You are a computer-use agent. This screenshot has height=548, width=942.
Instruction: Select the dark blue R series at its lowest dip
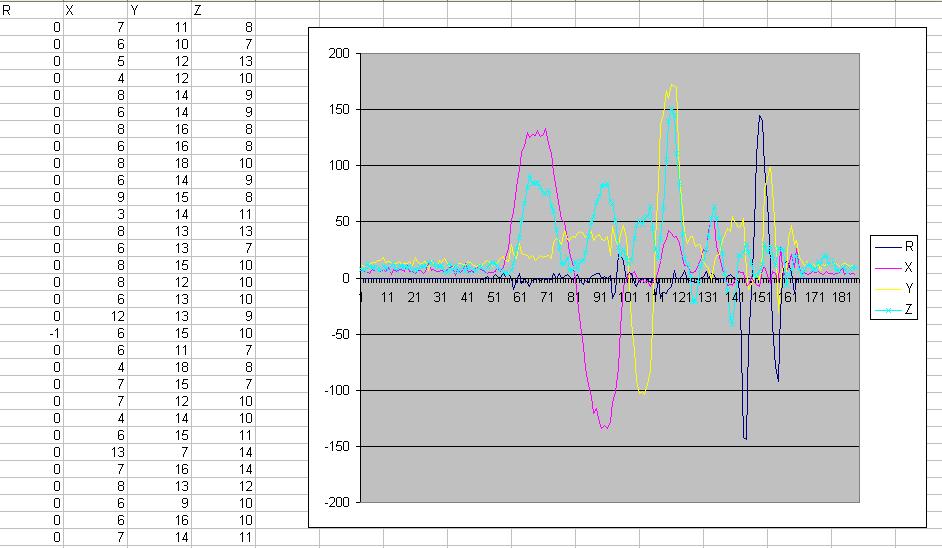tap(745, 438)
